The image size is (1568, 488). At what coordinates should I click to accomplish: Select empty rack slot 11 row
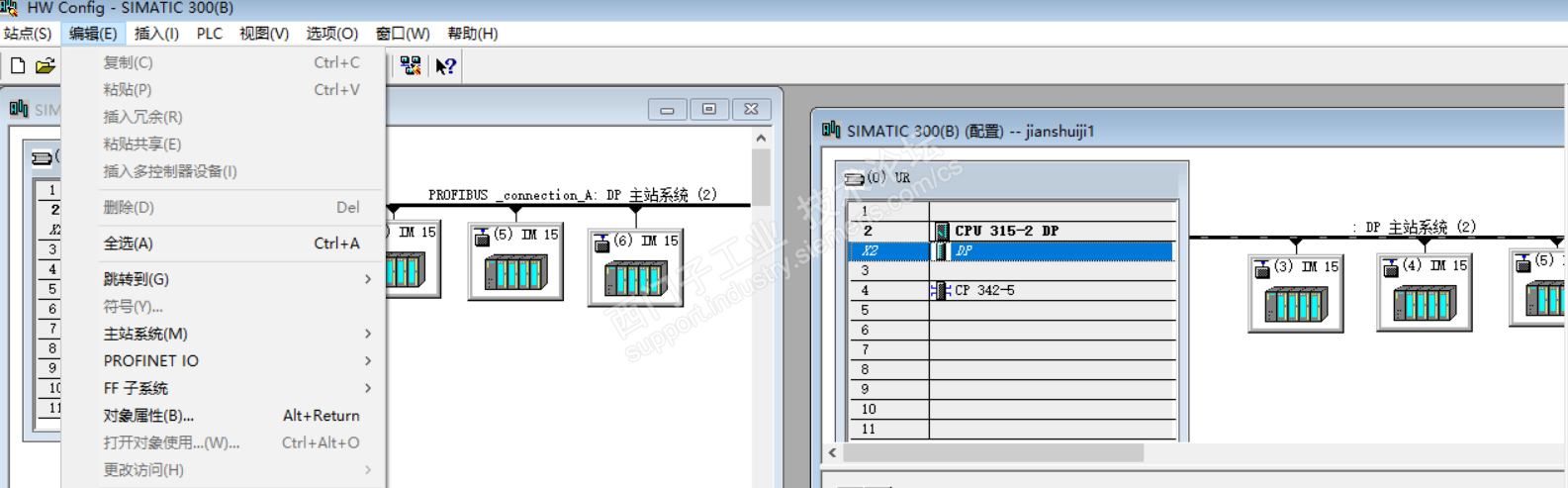click(x=1013, y=429)
